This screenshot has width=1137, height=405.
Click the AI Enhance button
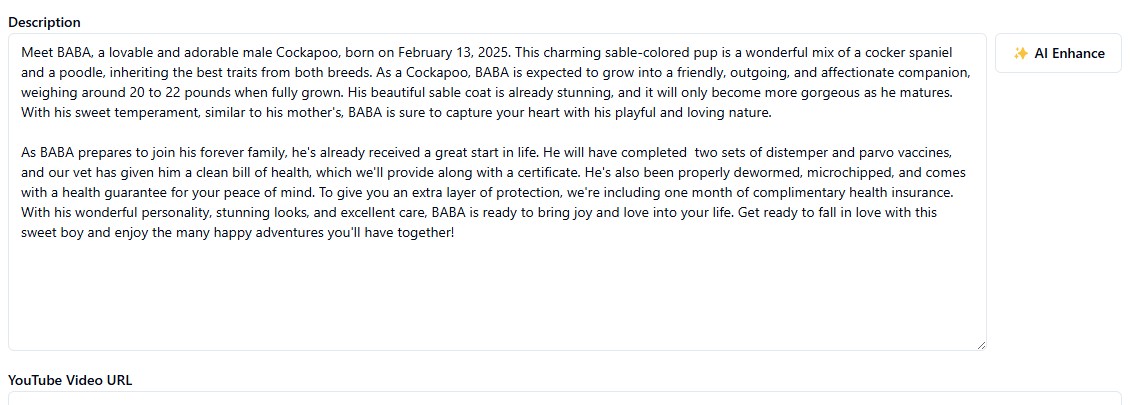(x=1059, y=53)
